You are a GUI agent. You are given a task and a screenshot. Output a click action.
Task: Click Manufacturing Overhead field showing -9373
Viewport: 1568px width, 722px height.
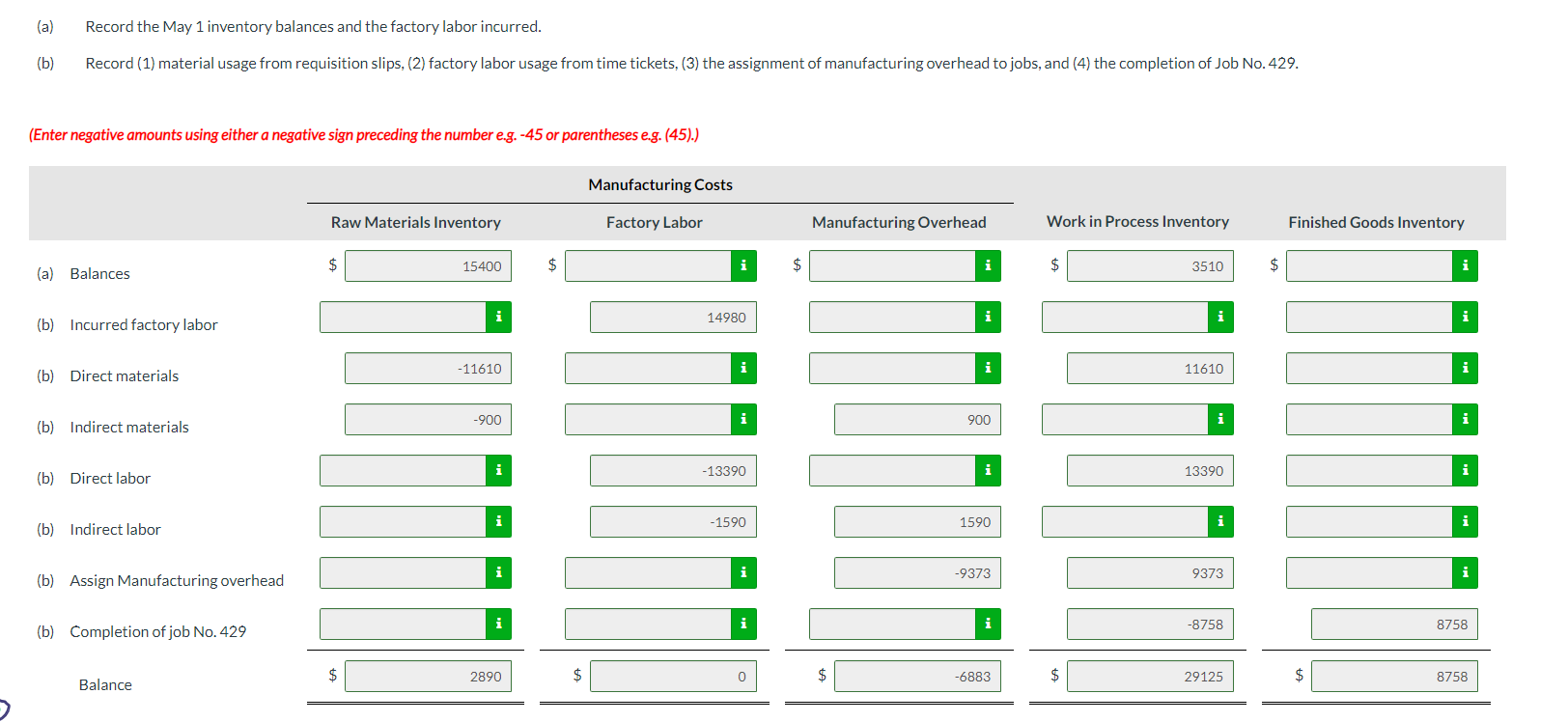click(x=917, y=572)
